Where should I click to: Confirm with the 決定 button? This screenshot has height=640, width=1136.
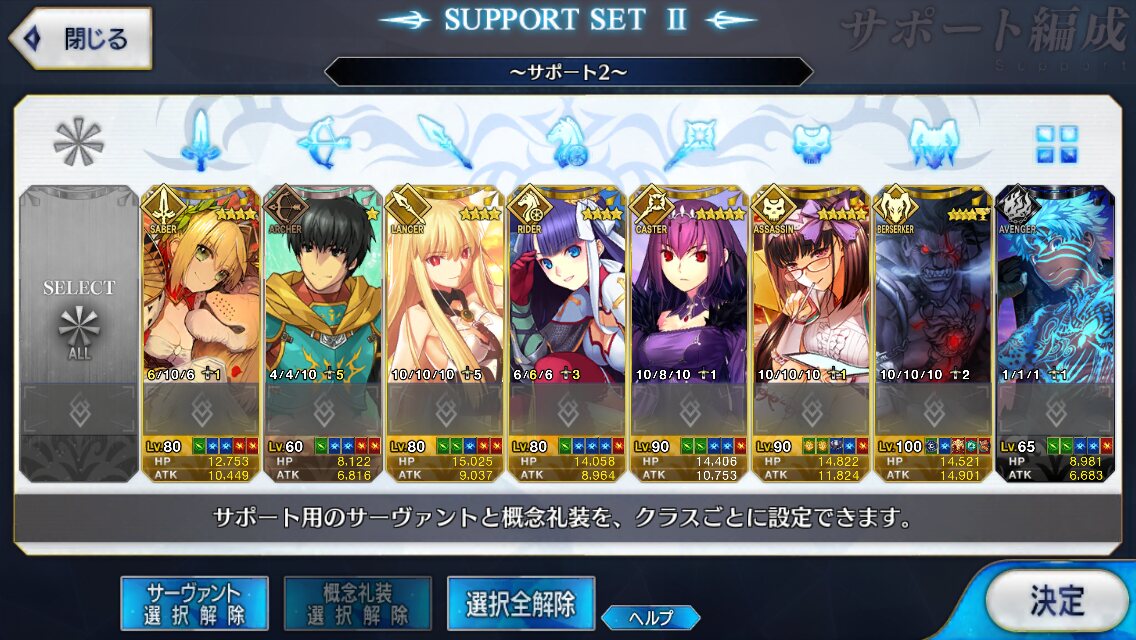click(1056, 601)
